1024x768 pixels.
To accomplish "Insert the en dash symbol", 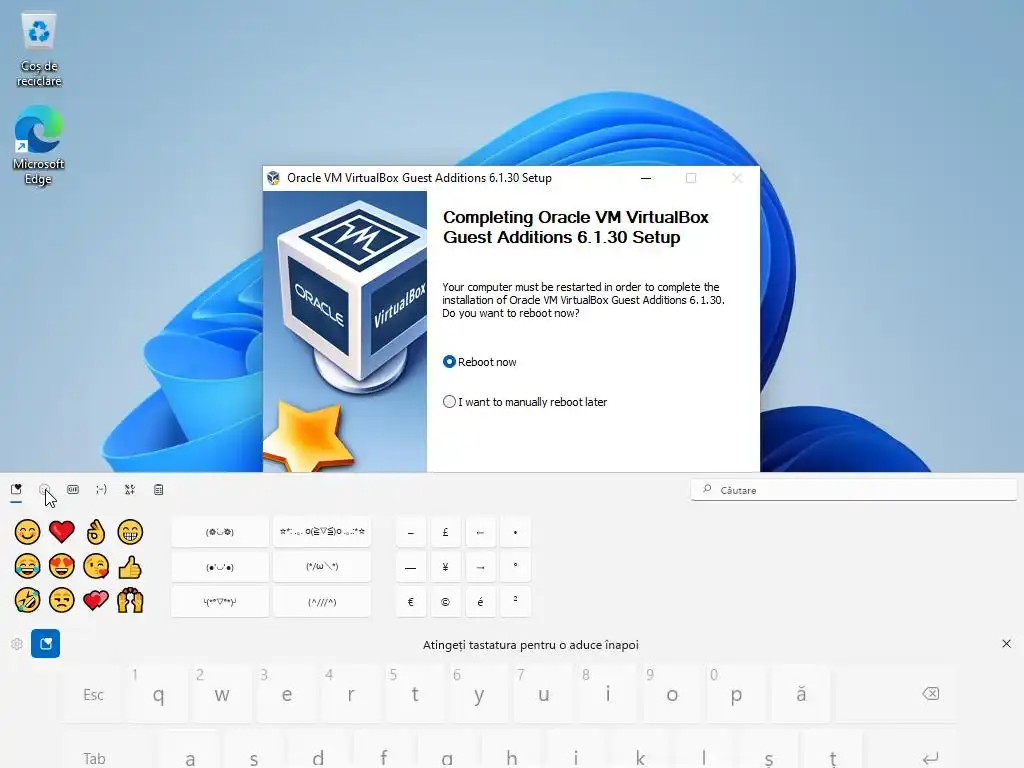I will tap(411, 532).
